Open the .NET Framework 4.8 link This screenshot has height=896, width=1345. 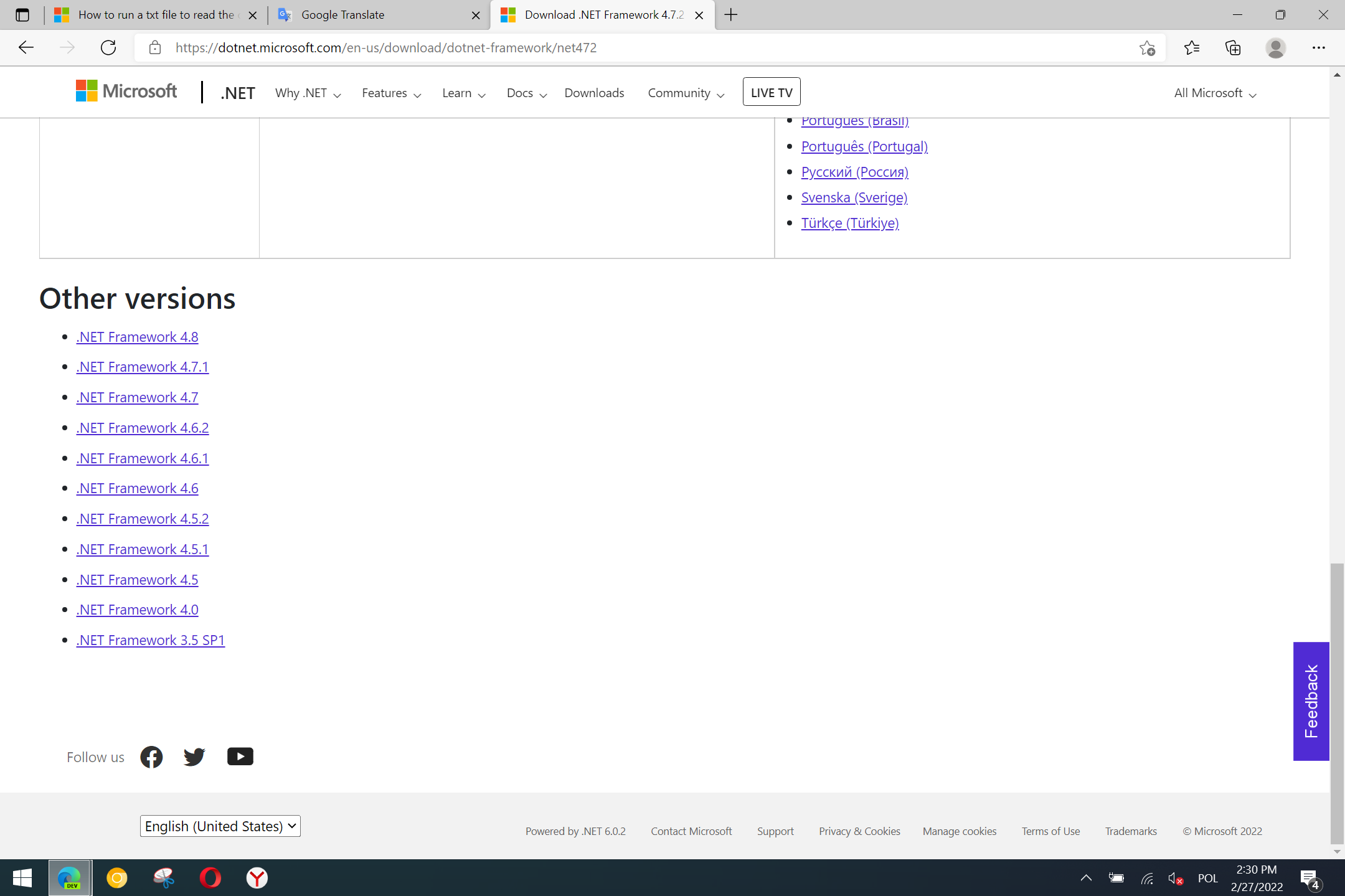137,337
